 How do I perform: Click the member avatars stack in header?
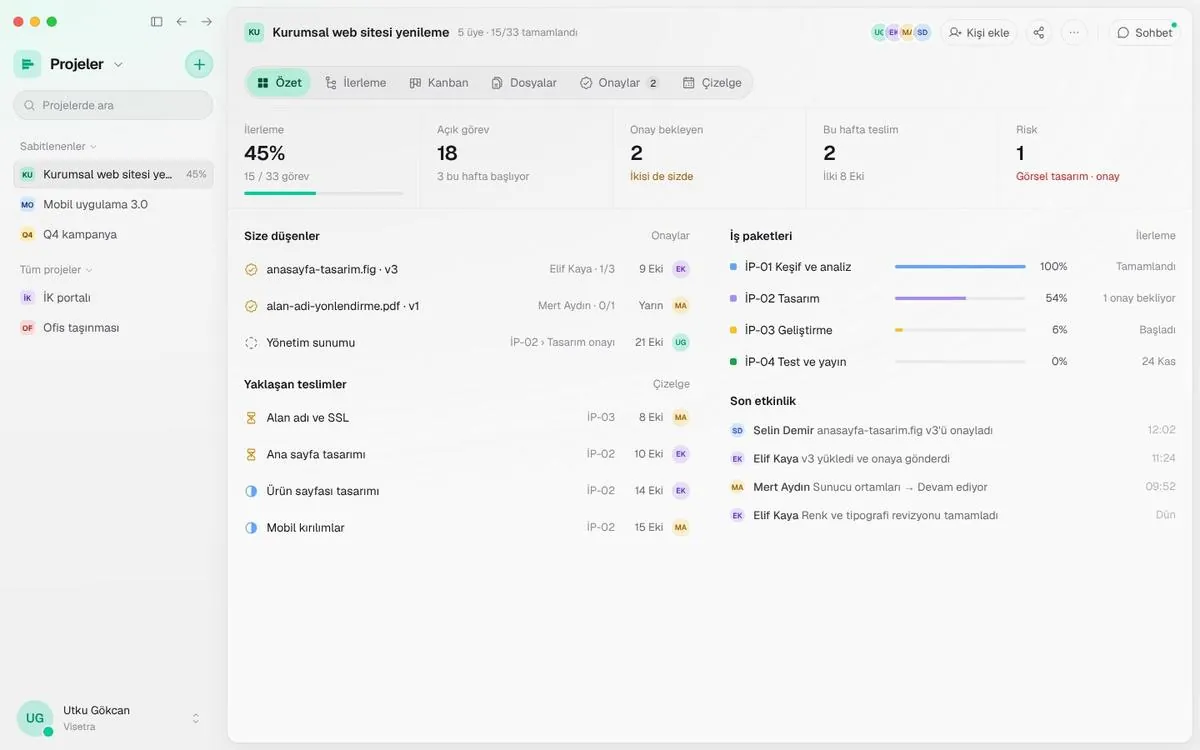tap(901, 32)
